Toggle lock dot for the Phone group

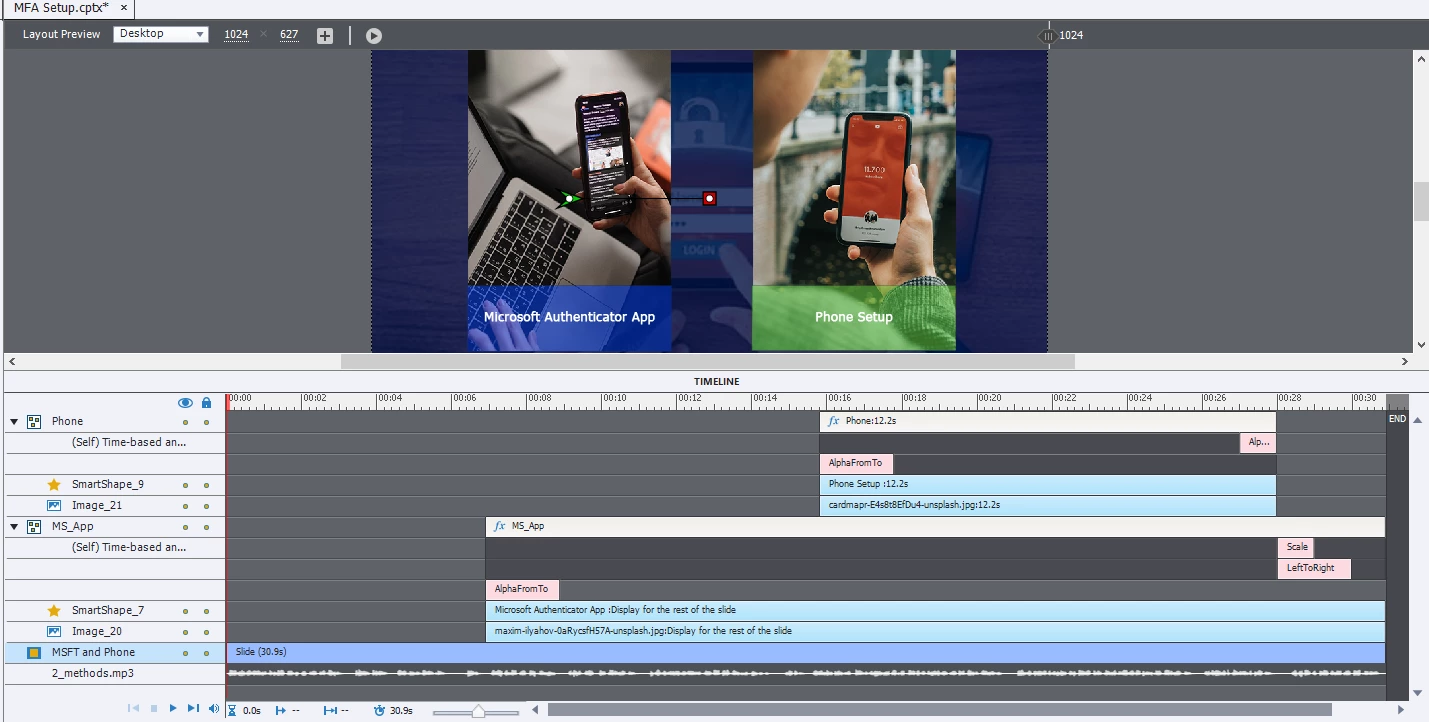tap(206, 422)
